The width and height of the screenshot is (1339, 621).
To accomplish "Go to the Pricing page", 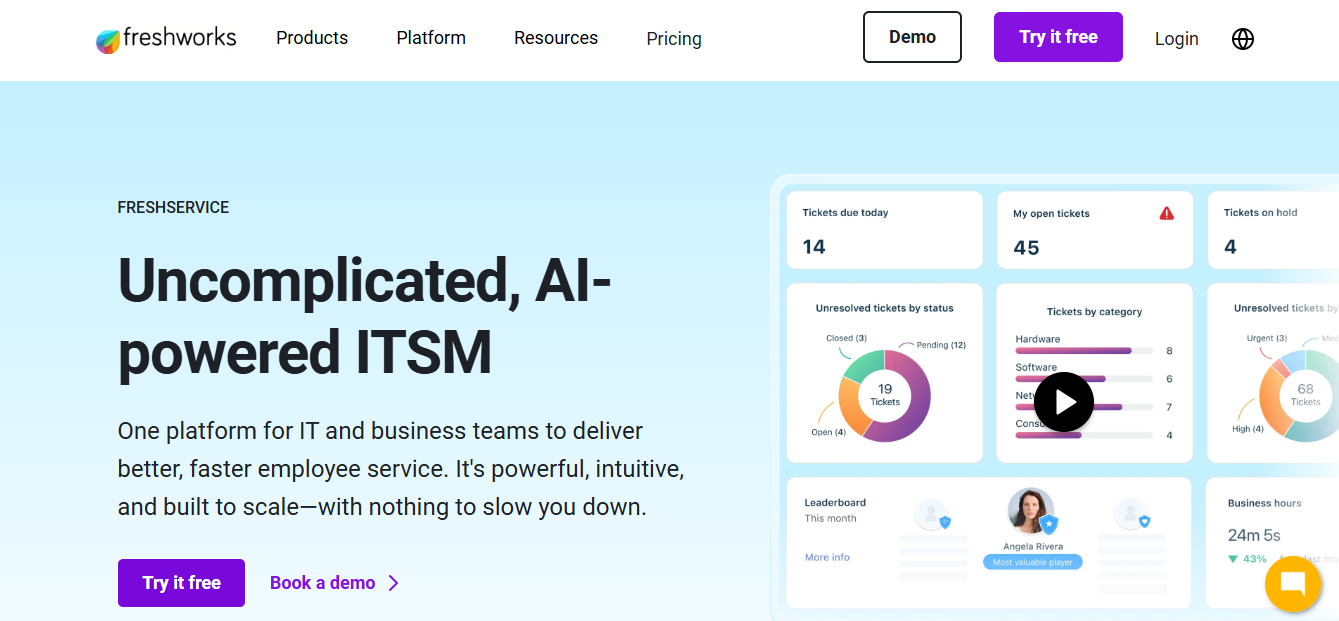I will pyautogui.click(x=674, y=39).
